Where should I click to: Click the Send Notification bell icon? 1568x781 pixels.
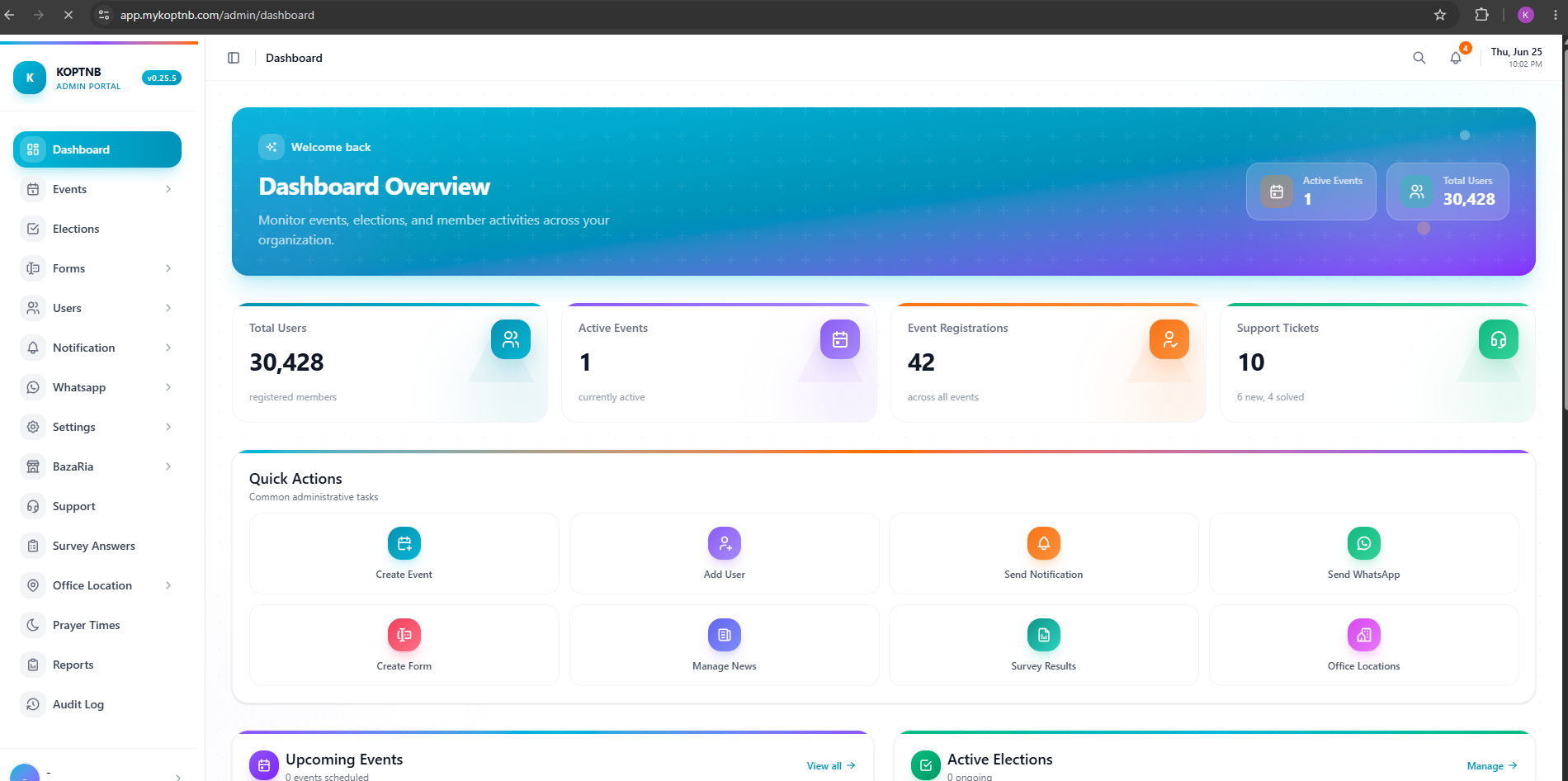pos(1044,543)
